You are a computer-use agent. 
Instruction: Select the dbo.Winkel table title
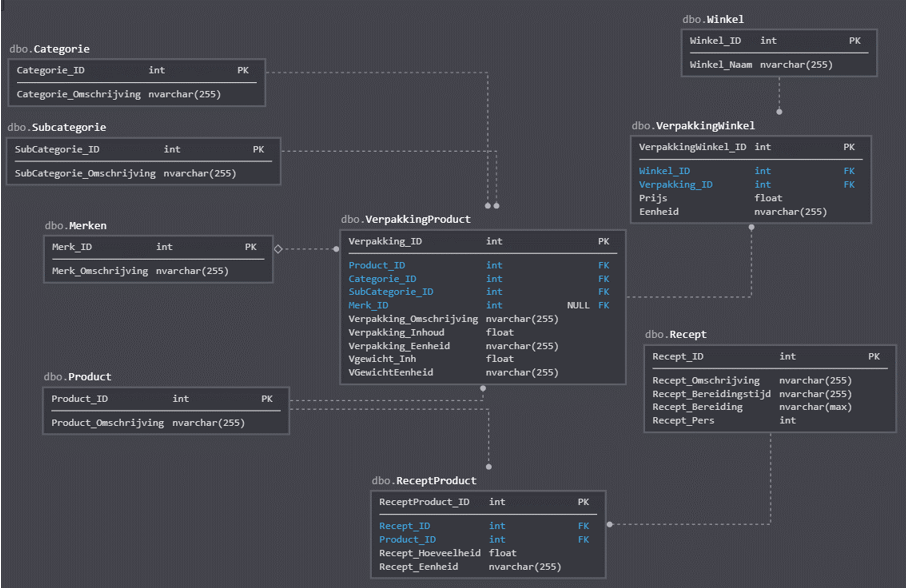(713, 20)
